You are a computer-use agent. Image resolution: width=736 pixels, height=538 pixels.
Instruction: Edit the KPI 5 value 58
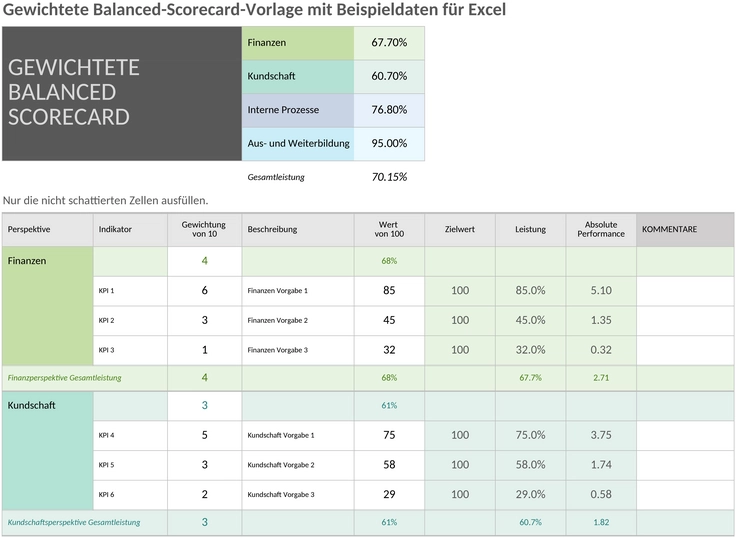(x=389, y=465)
